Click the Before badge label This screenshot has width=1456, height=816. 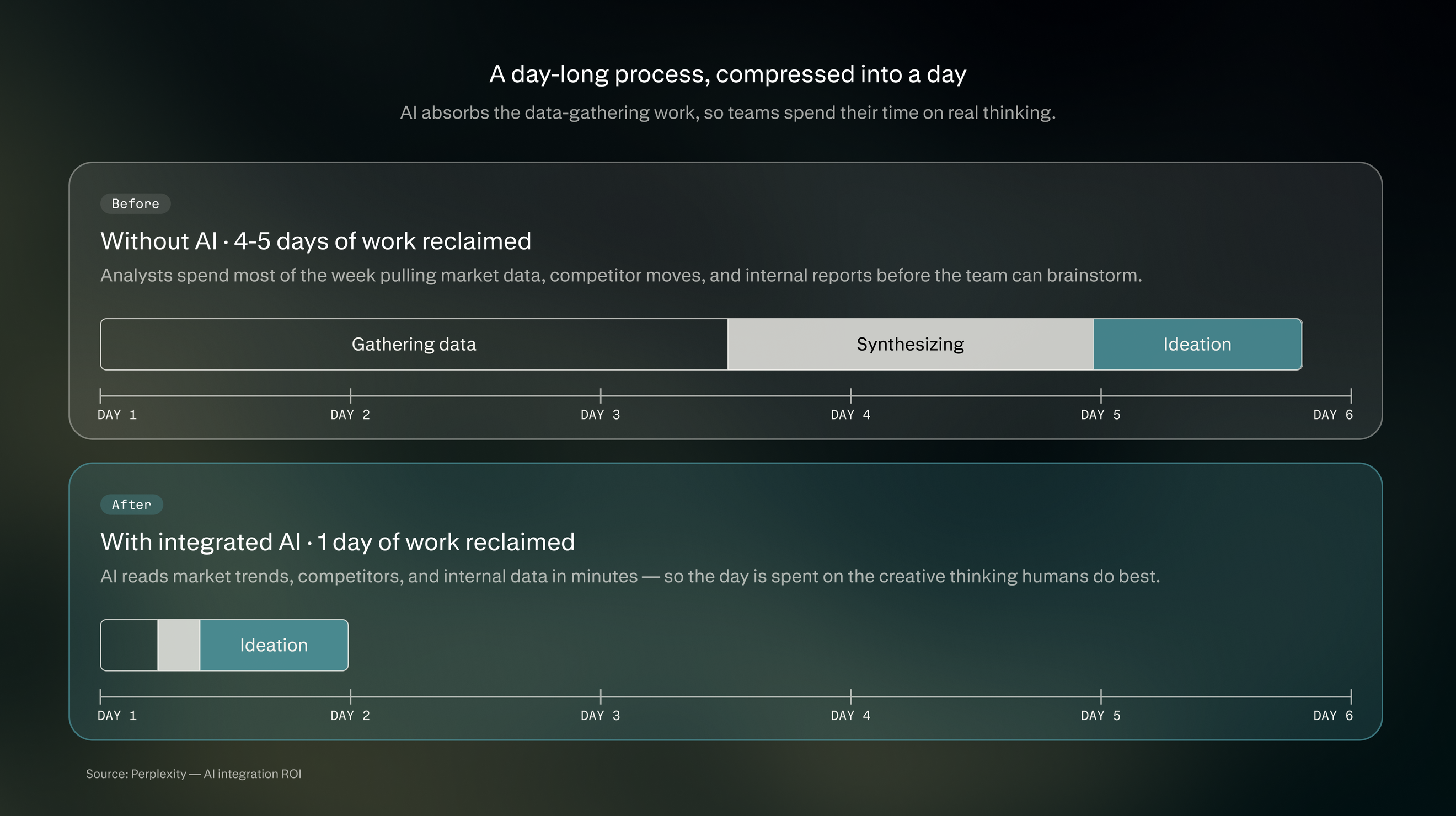point(135,203)
